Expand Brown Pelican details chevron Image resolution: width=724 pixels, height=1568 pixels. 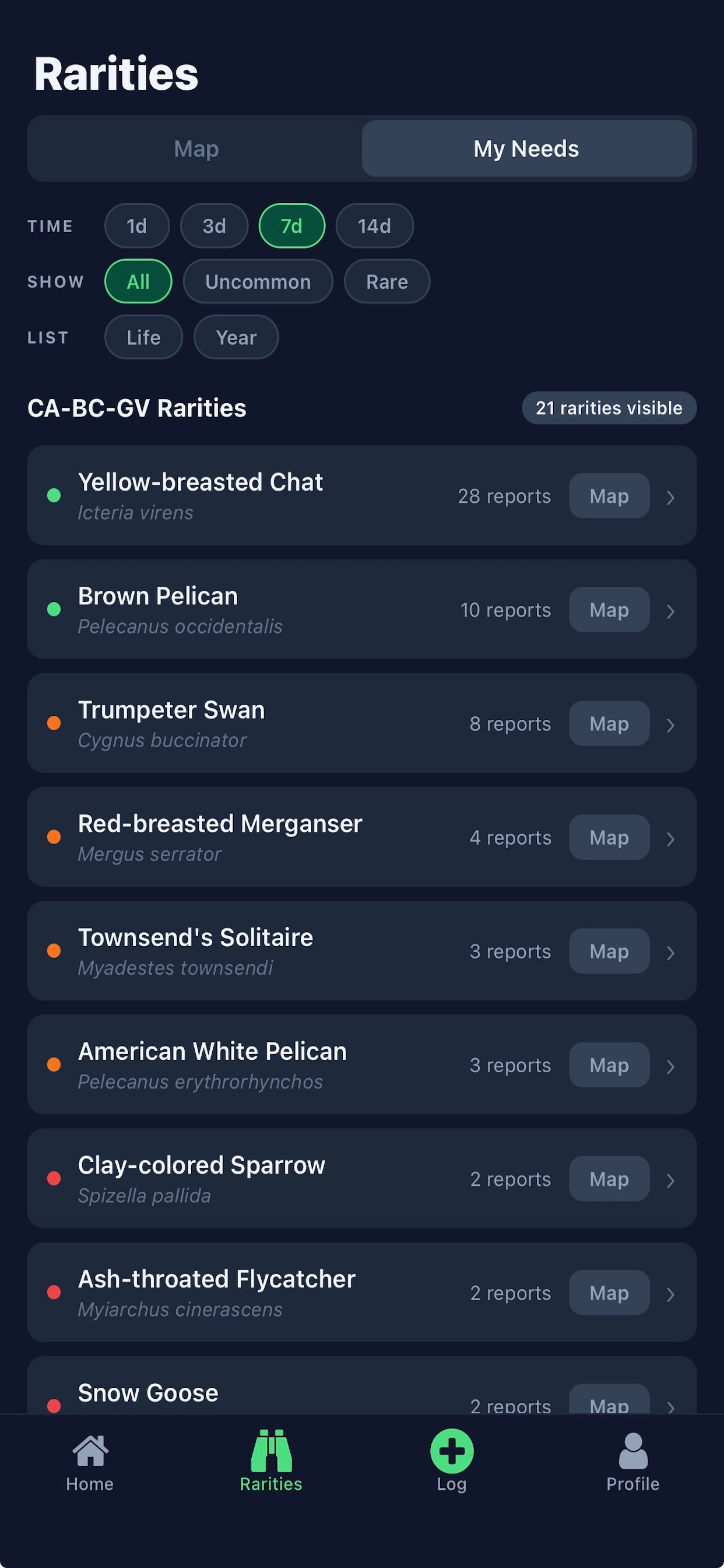point(670,611)
